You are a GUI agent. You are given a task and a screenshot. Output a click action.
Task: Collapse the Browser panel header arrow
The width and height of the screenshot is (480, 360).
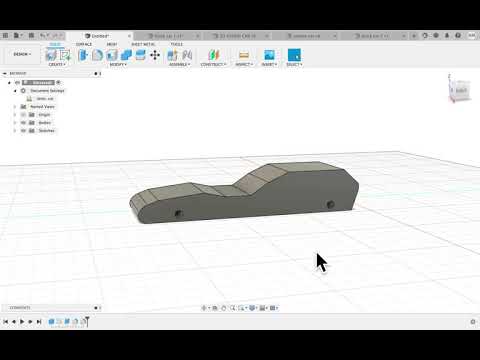click(4, 73)
